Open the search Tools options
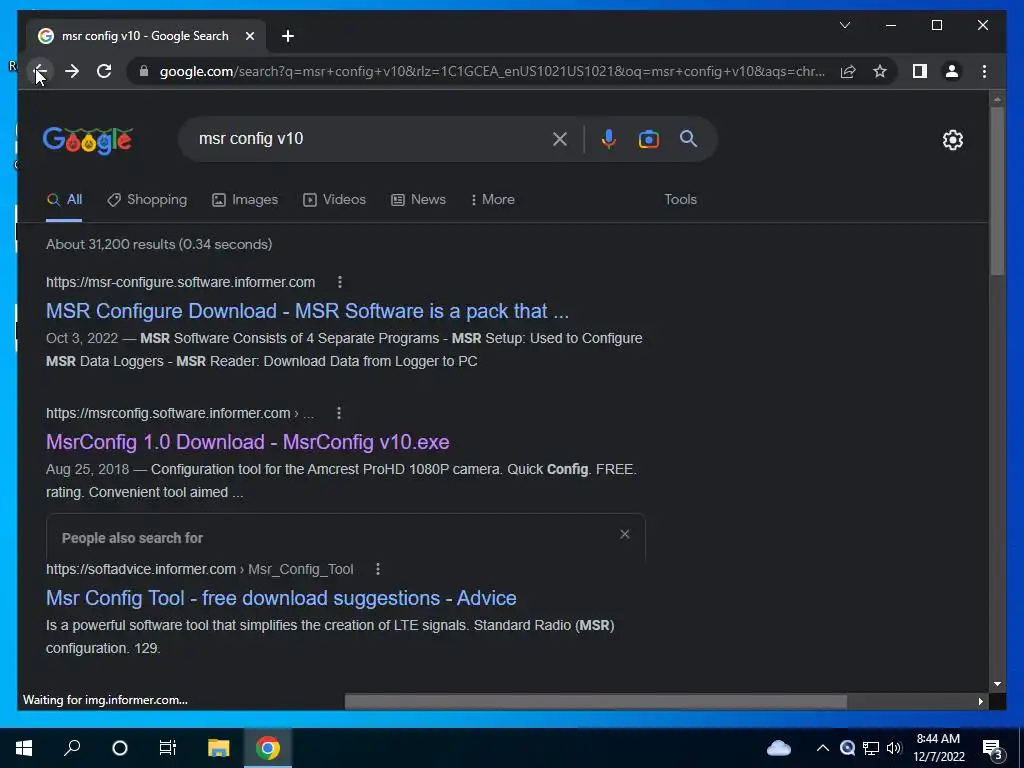 [680, 199]
